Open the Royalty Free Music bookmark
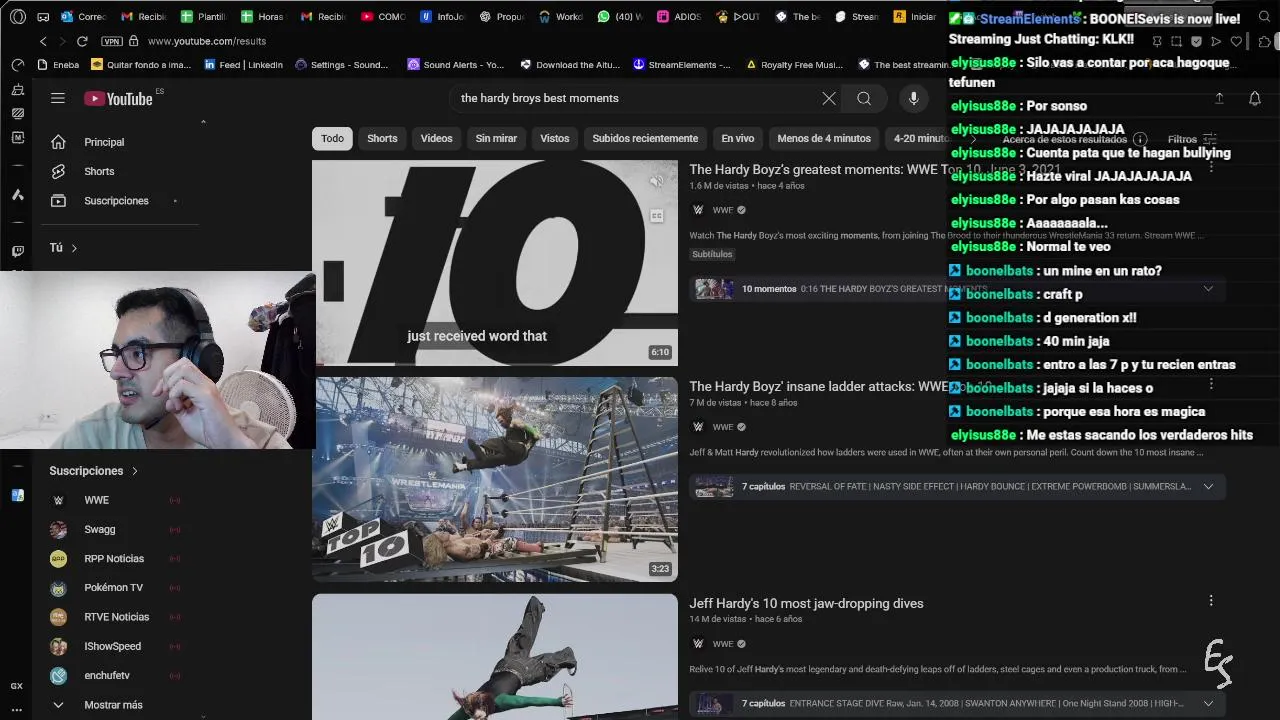This screenshot has height=720, width=1280. (794, 65)
